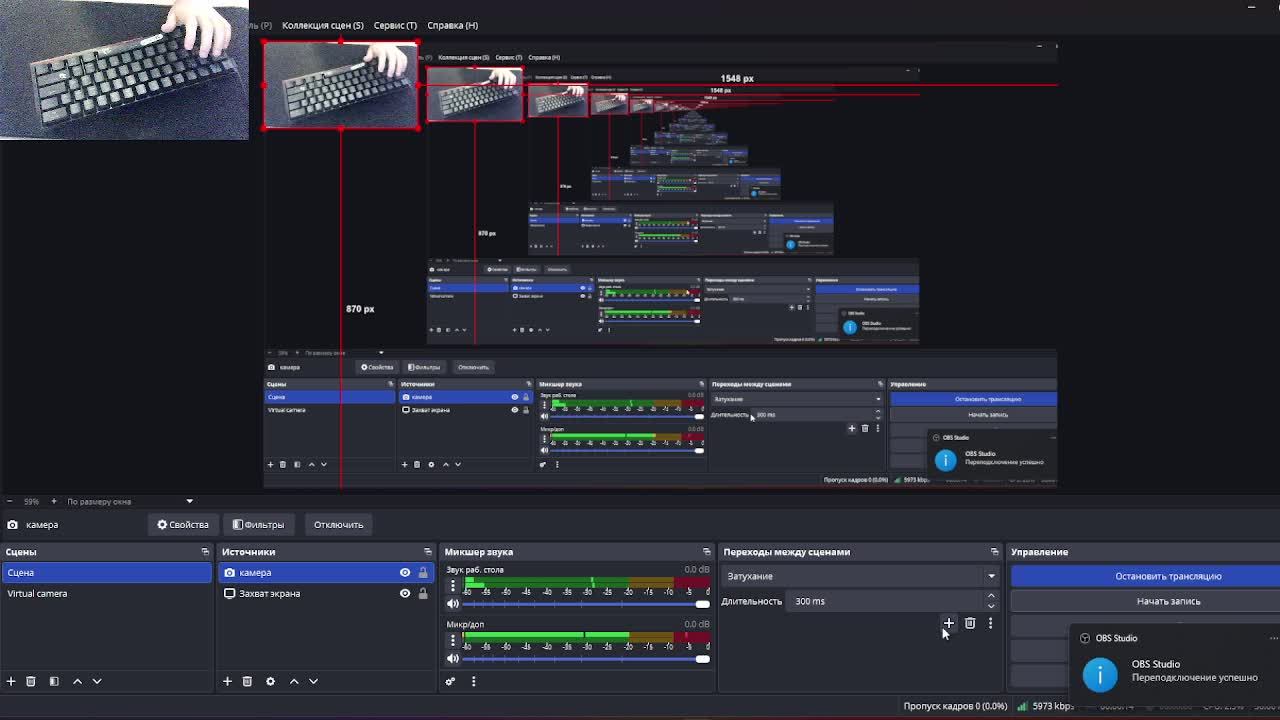The width and height of the screenshot is (1280, 720).
Task: Add a scene transition with plus icon
Action: 949,623
